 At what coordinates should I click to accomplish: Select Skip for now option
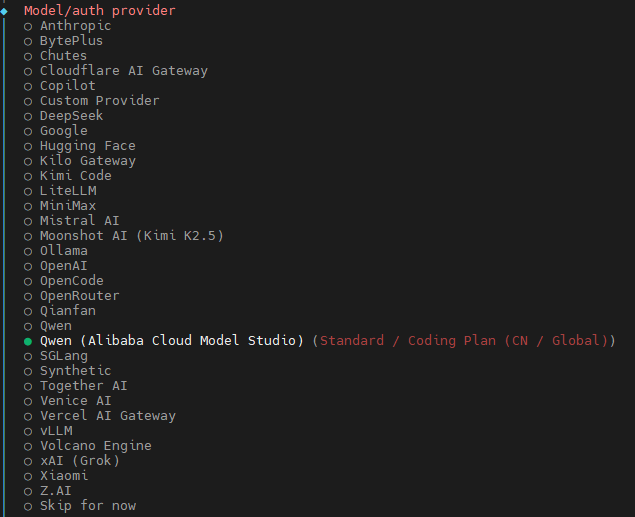79,506
